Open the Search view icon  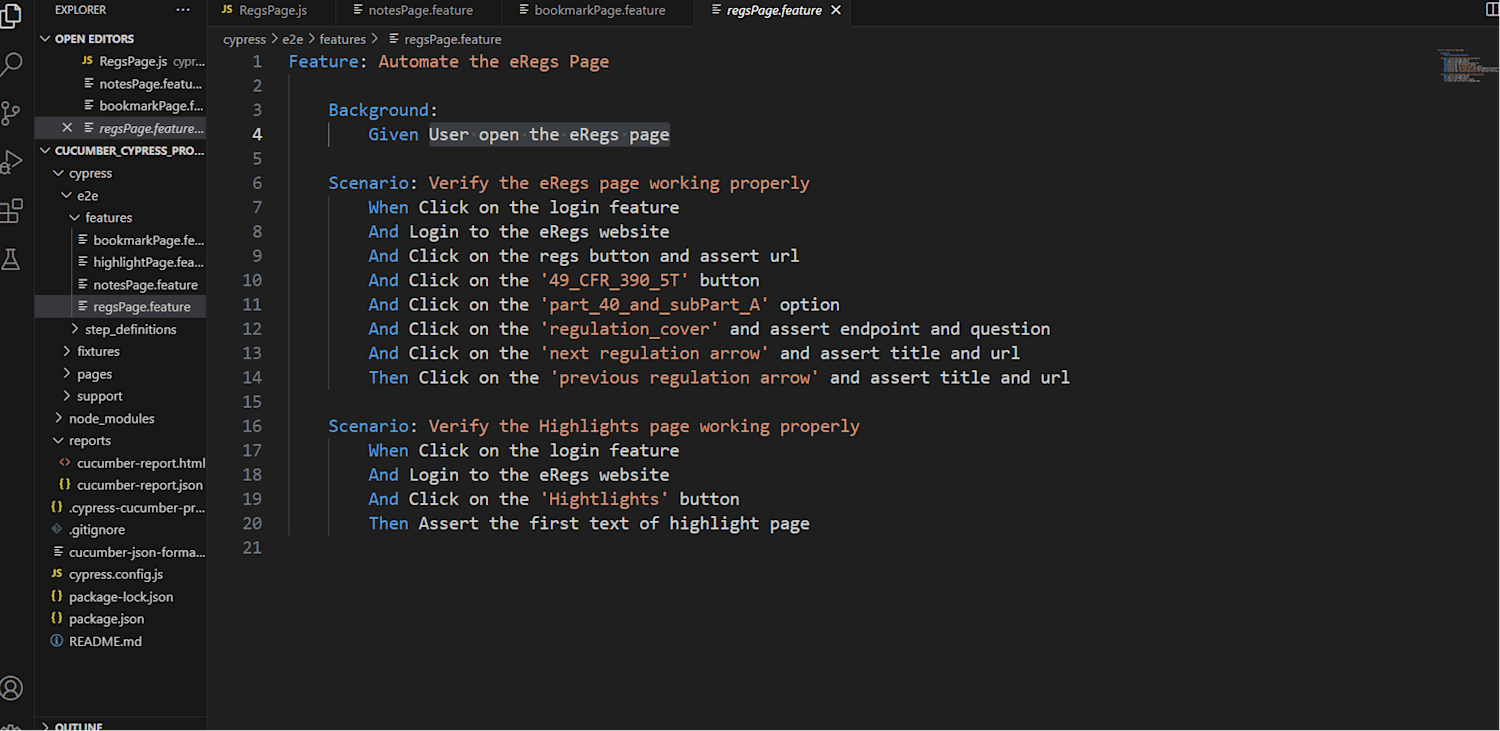click(x=11, y=65)
